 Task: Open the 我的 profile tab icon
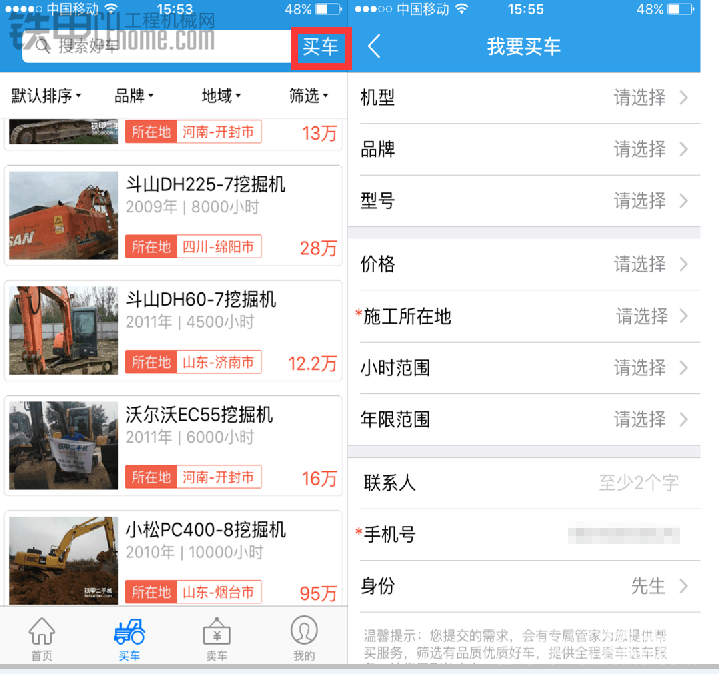304,630
